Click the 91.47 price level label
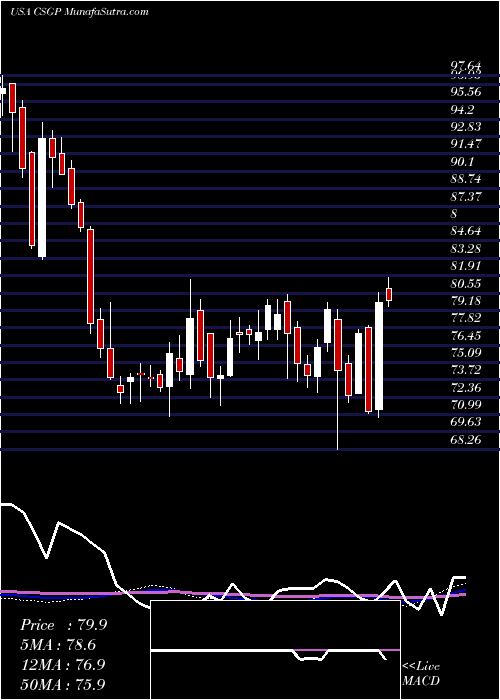 [466, 144]
